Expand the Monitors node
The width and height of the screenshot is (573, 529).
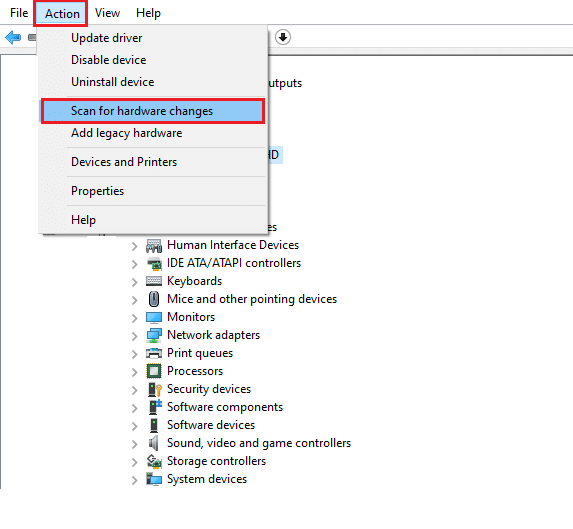coord(134,318)
